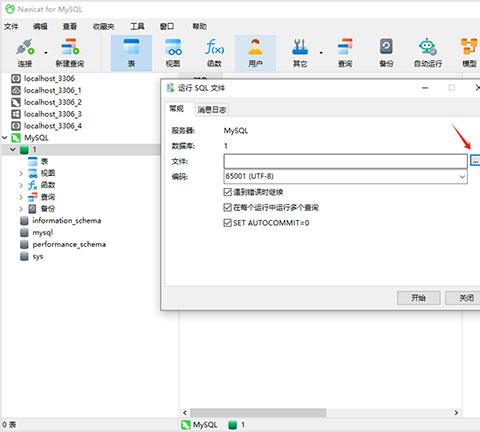480x432 pixels.
Task: Click the information_schema database icon
Action: 24,221
